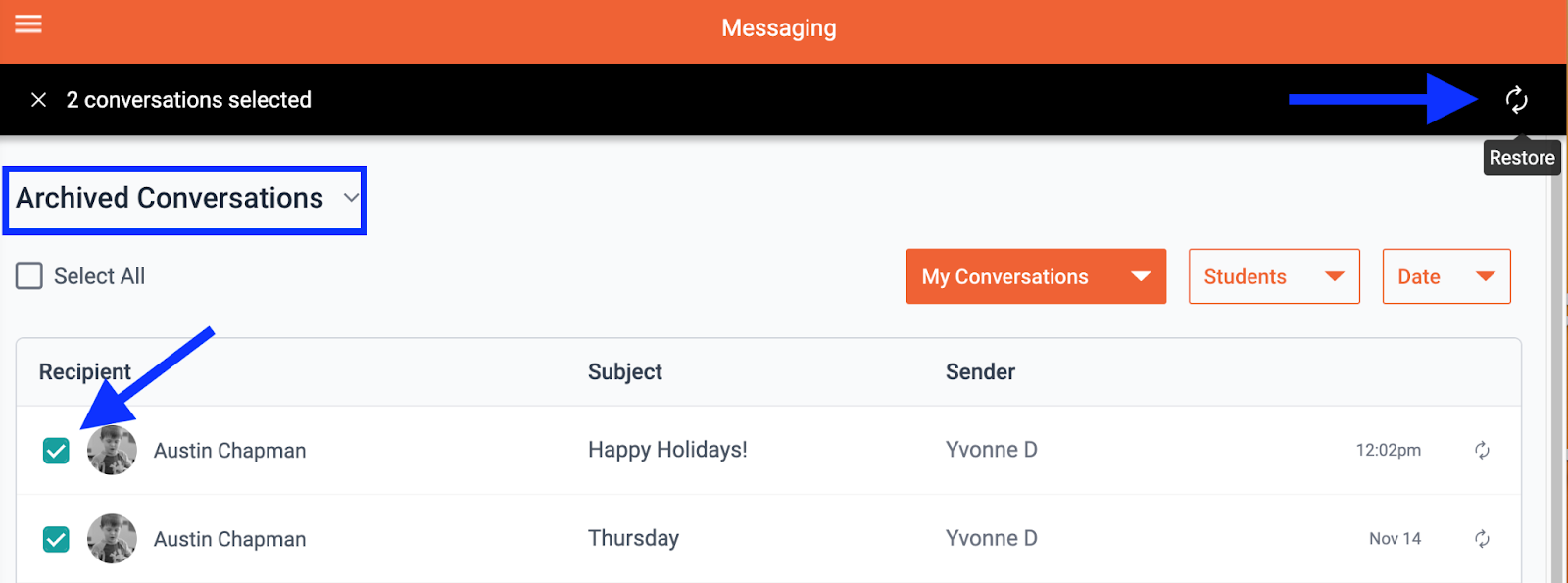Click Austin Chapman's avatar in Thursday row
1568x583 pixels.
point(112,539)
